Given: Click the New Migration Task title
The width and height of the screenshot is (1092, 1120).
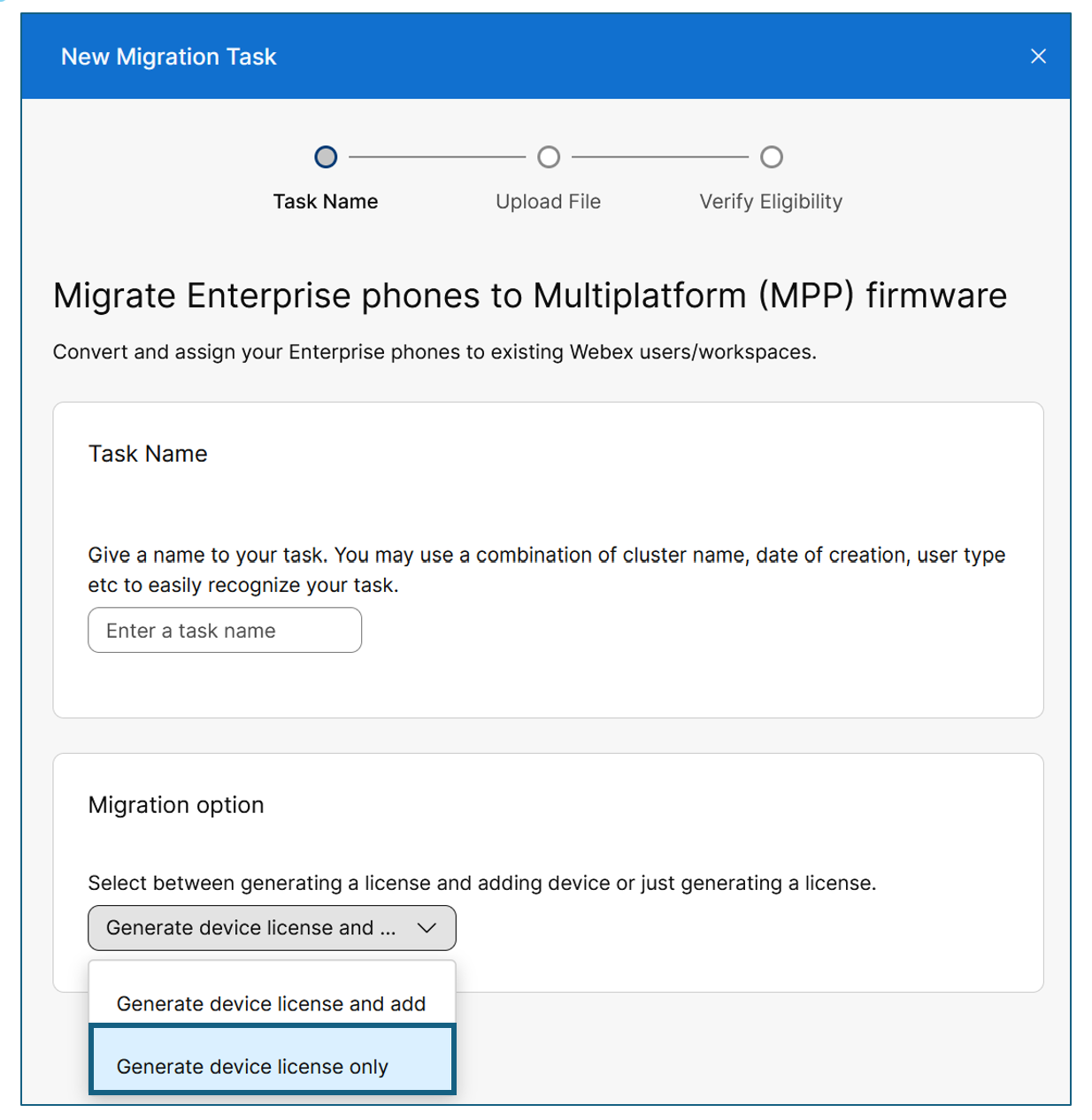Looking at the screenshot, I should (169, 57).
